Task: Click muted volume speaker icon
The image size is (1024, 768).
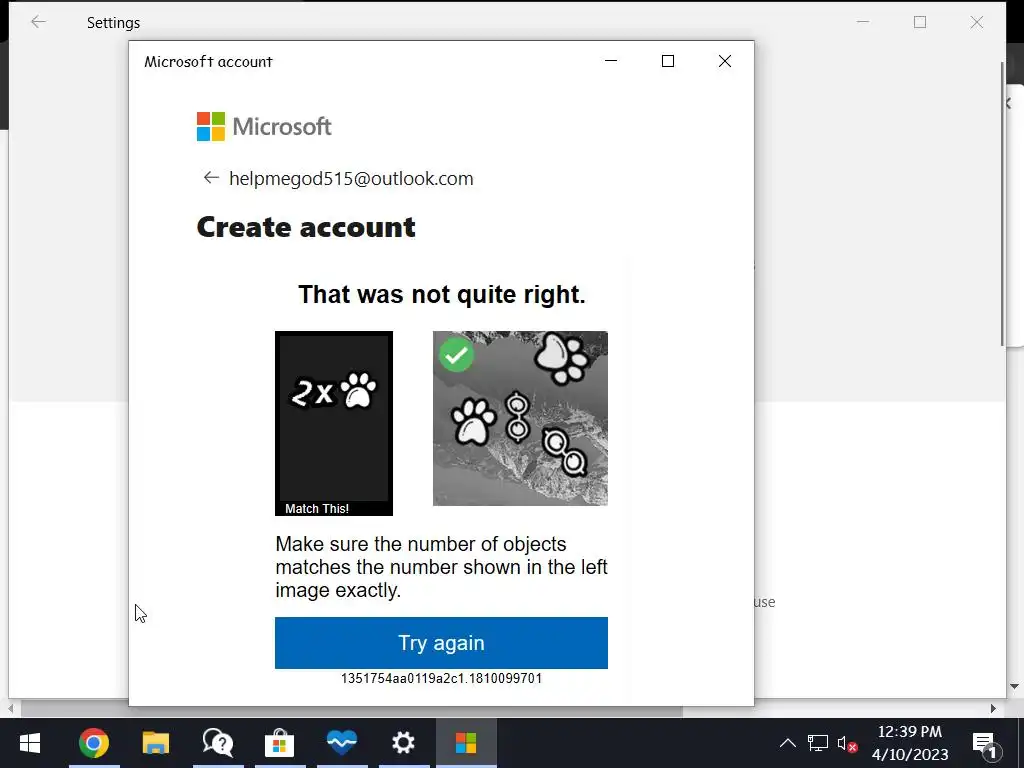Action: click(847, 743)
